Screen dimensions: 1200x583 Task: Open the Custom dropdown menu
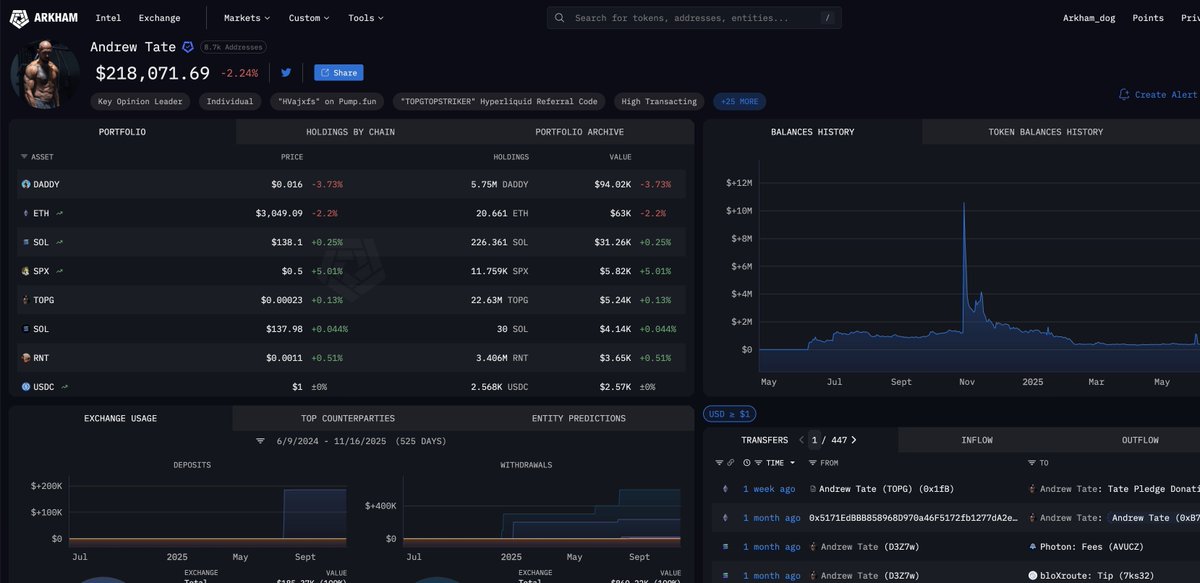310,18
